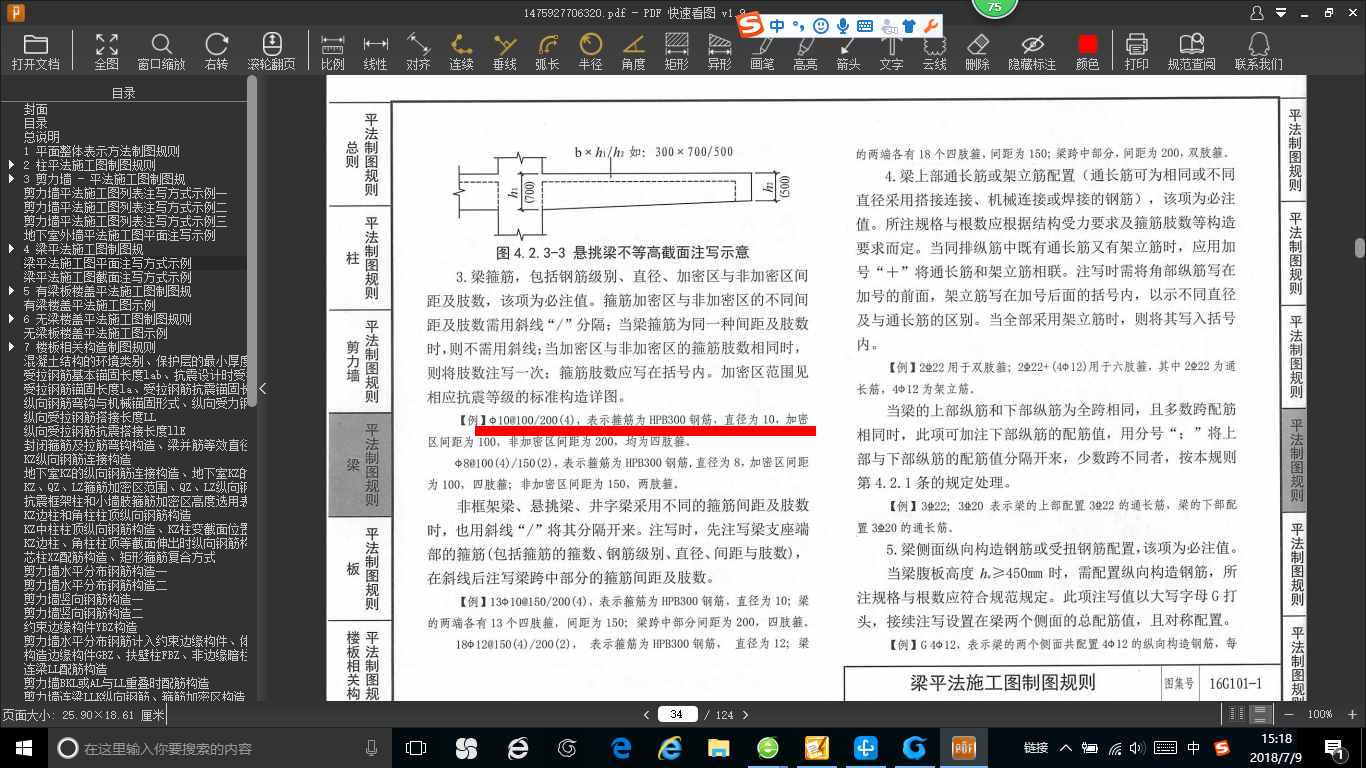This screenshot has width=1366, height=768.
Task: Print the document with 打印
Action: point(1136,52)
